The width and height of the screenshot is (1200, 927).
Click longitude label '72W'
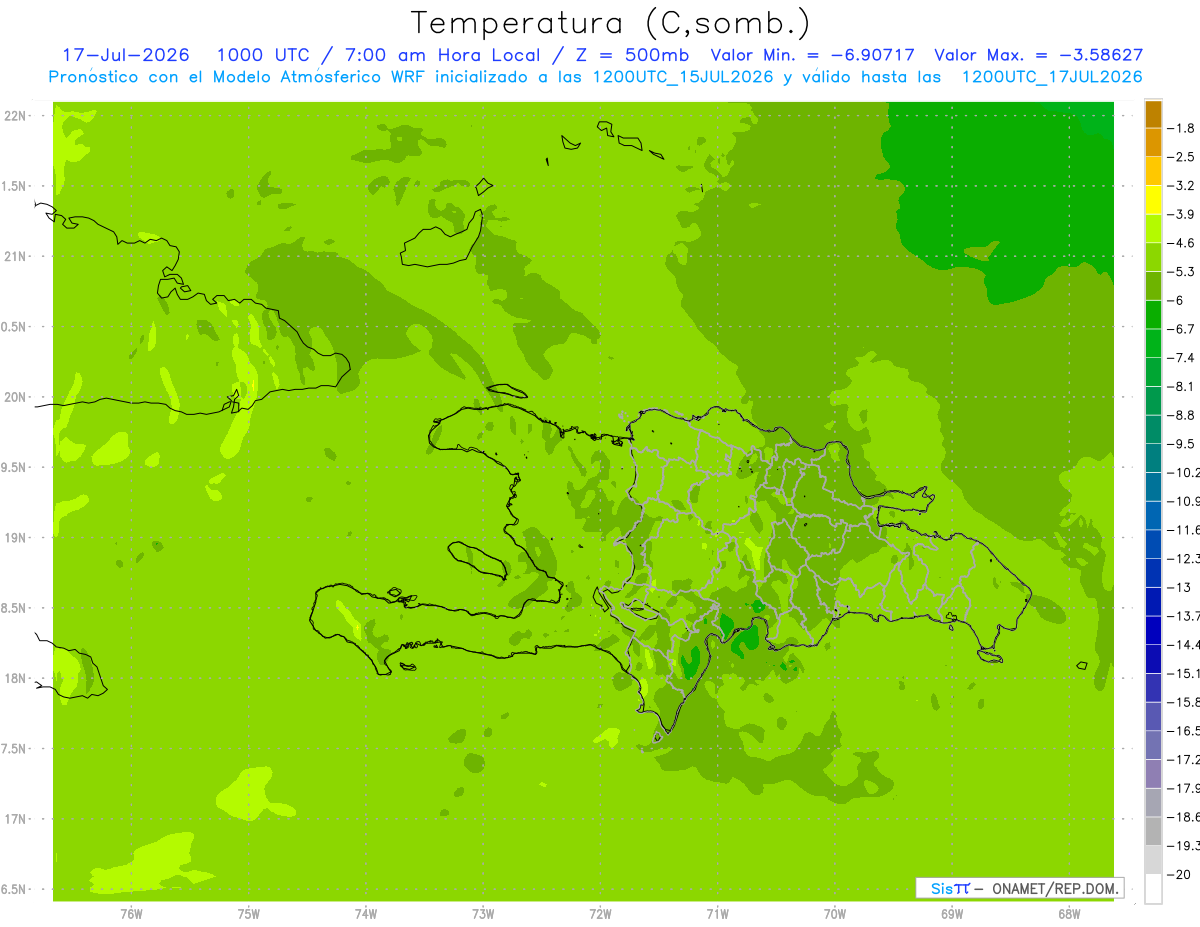click(x=600, y=914)
